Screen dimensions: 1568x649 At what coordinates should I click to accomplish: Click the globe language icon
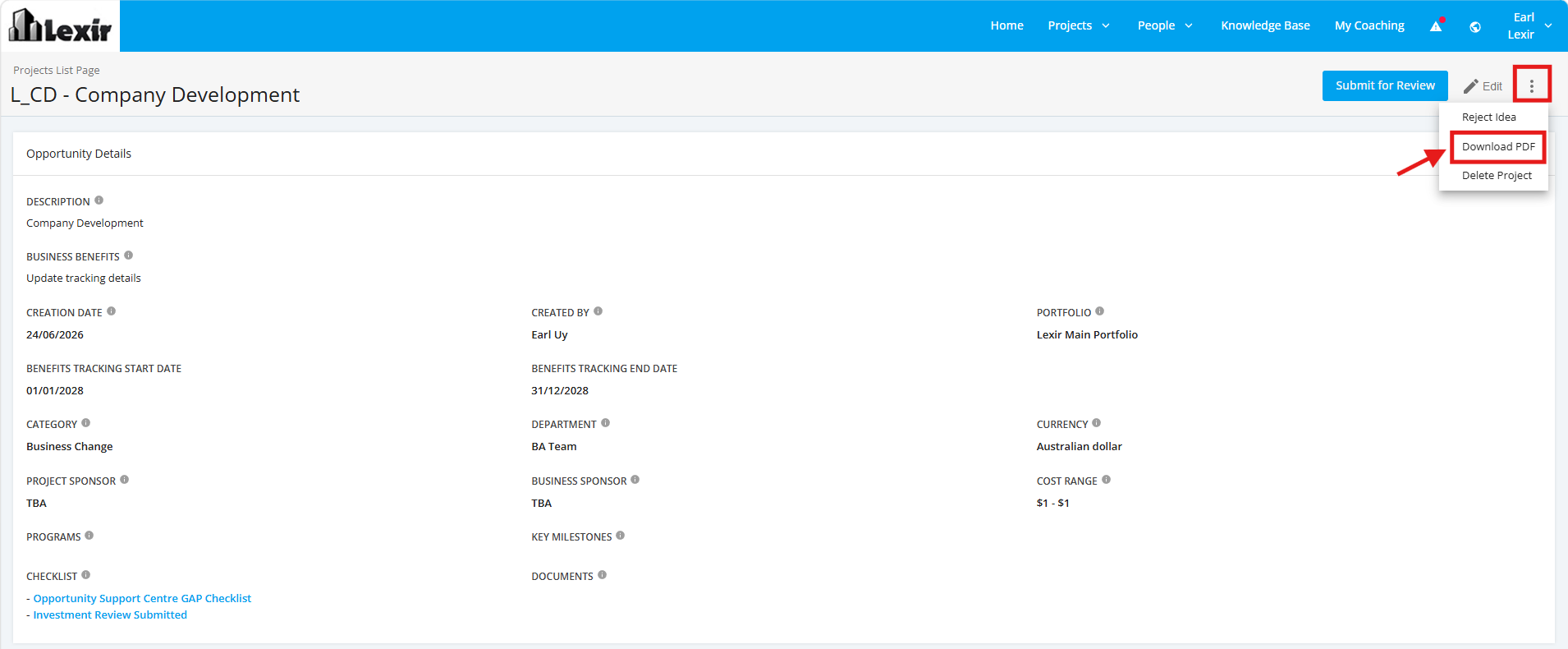click(1475, 26)
